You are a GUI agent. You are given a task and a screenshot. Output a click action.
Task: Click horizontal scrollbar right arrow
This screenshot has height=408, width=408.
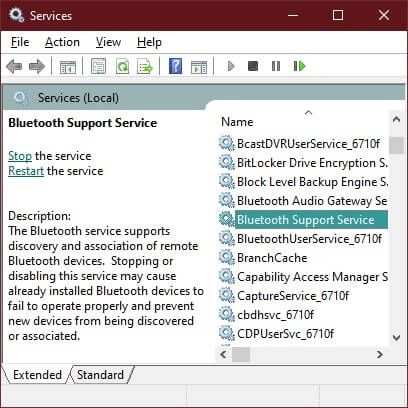point(379,354)
